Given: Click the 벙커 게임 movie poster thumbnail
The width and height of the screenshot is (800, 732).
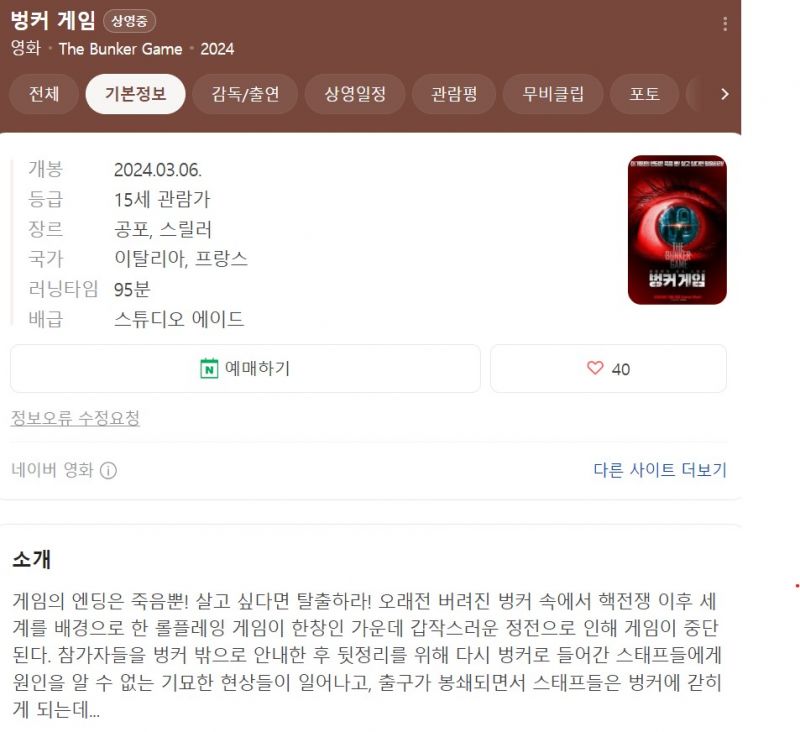Looking at the screenshot, I should [x=677, y=230].
